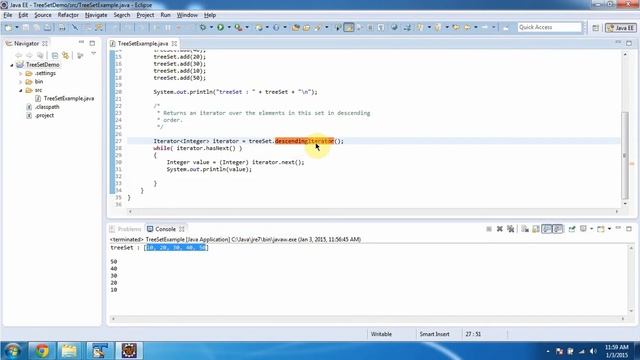The height and width of the screenshot is (360, 640).
Task: Open the External Tools dropdown arrow
Action: click(x=247, y=27)
